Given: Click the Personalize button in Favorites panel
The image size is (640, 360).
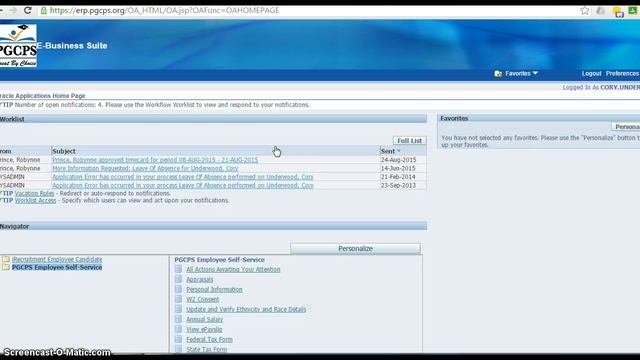Looking at the screenshot, I should pyautogui.click(x=626, y=127).
